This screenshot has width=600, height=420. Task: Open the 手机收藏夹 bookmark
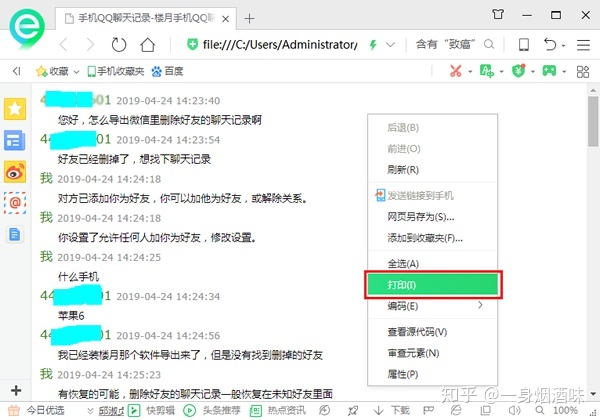116,71
